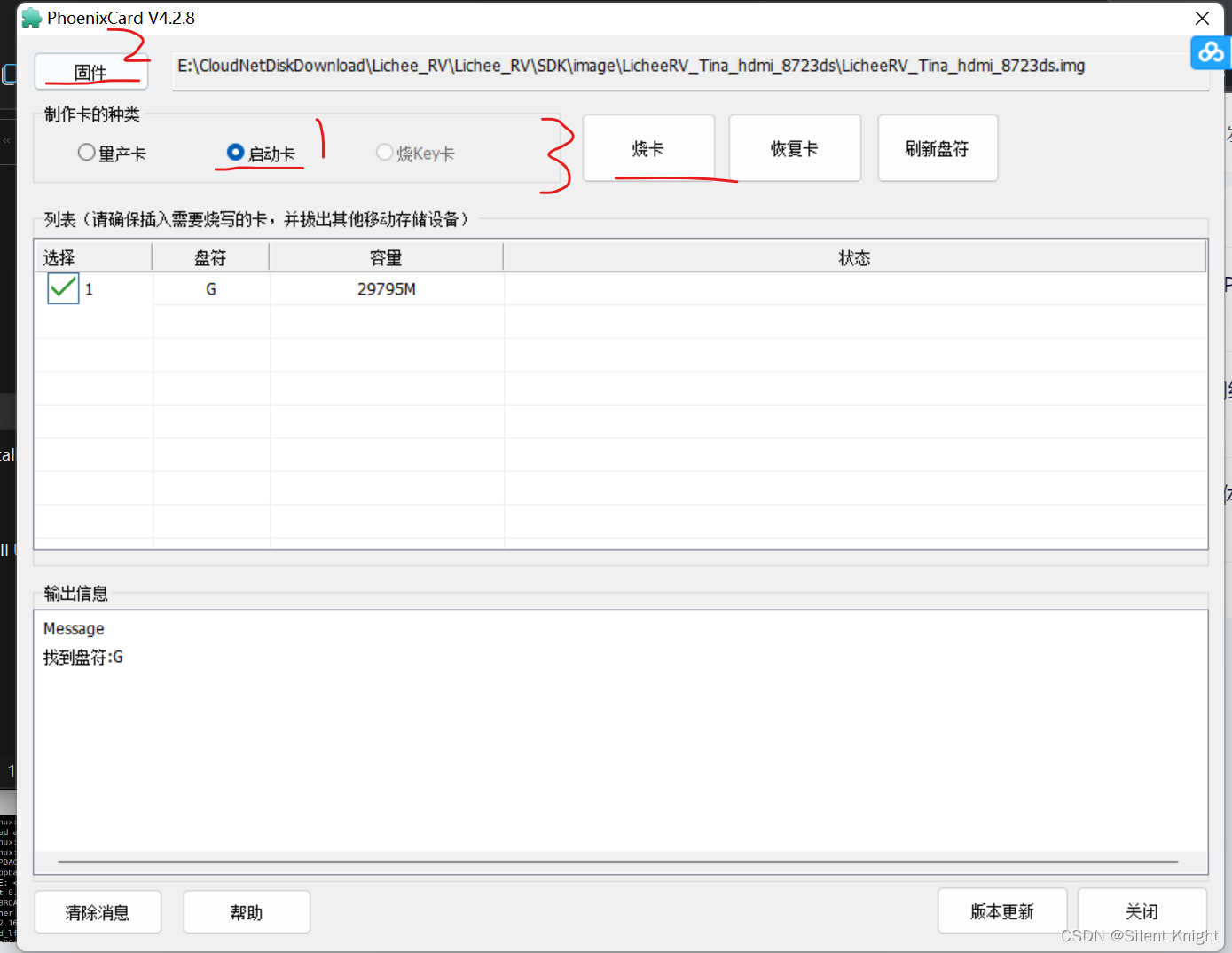Click the drive letter G cell
The width and height of the screenshot is (1232, 953).
point(211,289)
